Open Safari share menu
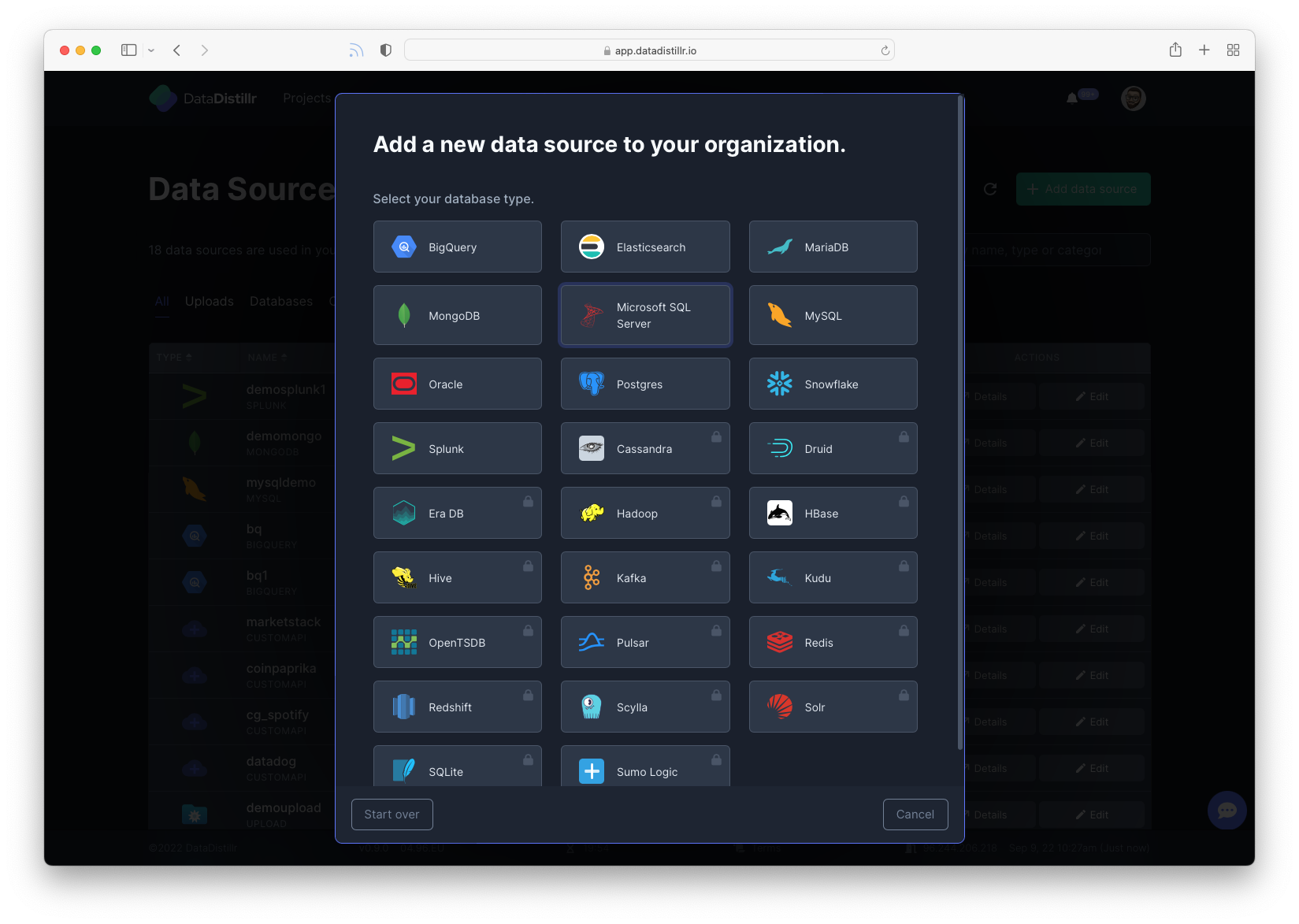 click(1175, 50)
